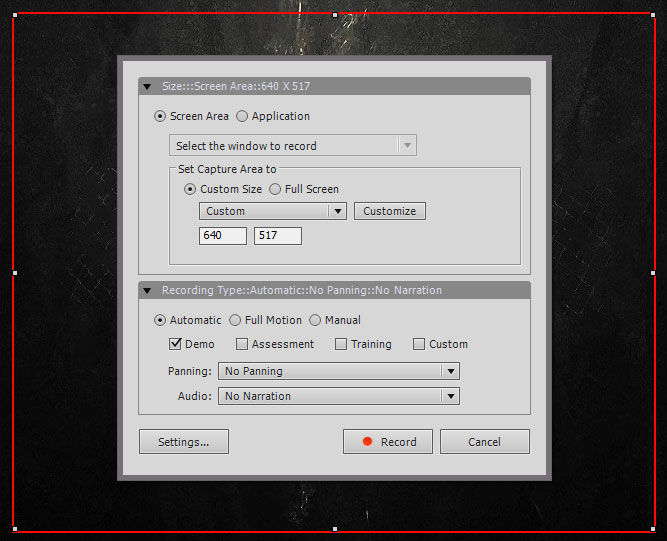Open the Audio narration dropdown

click(x=339, y=396)
